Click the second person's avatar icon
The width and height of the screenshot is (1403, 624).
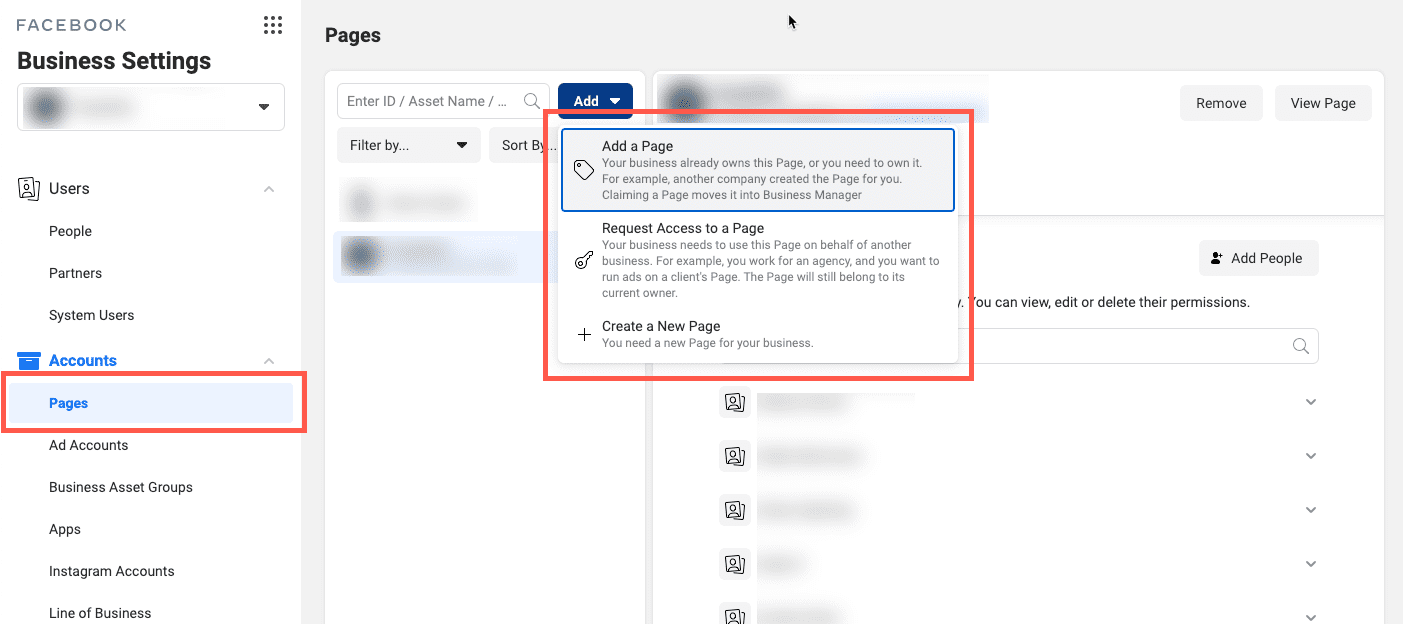coord(734,456)
